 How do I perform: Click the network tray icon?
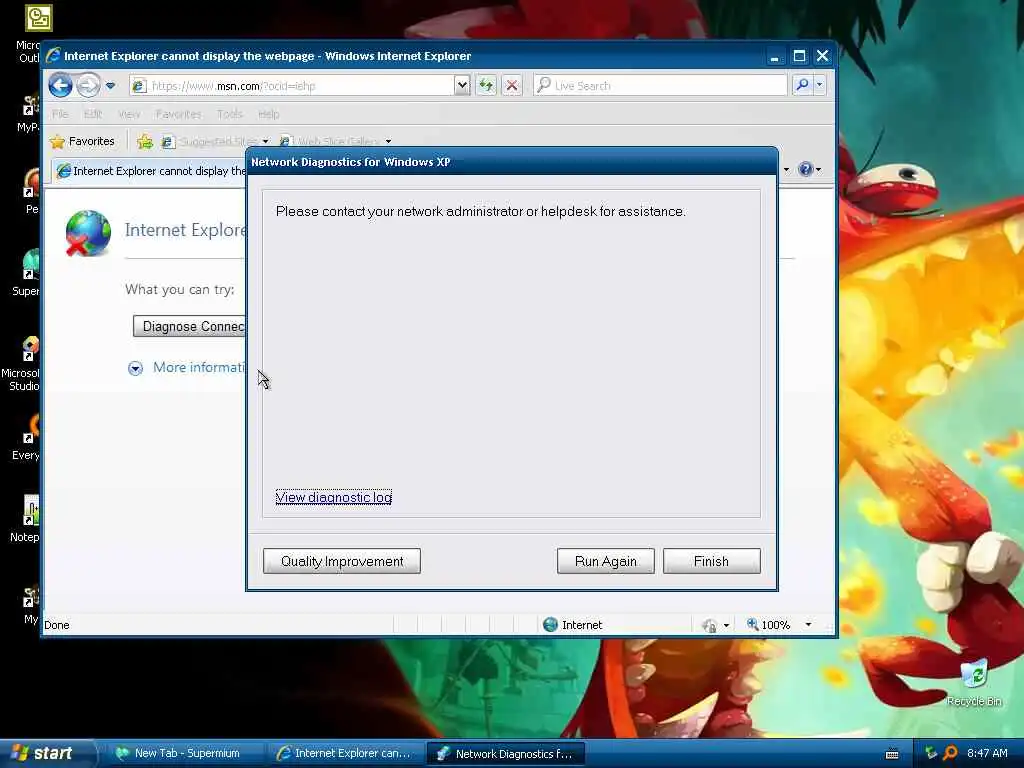point(931,753)
